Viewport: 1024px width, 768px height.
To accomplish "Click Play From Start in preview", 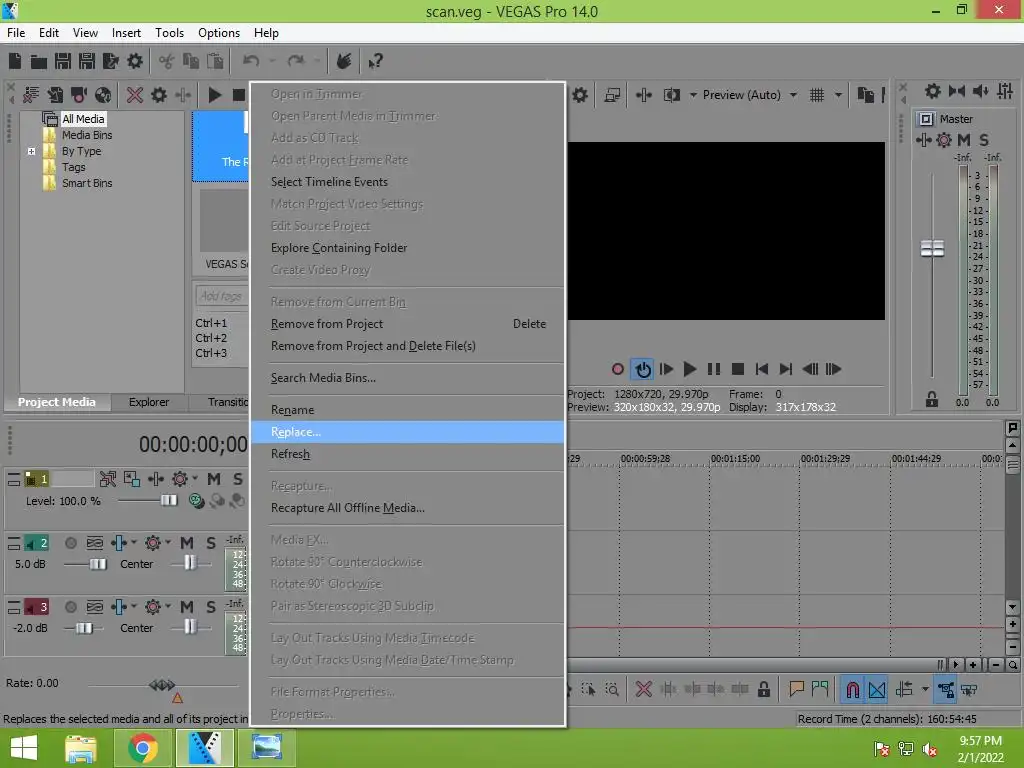I will click(666, 369).
